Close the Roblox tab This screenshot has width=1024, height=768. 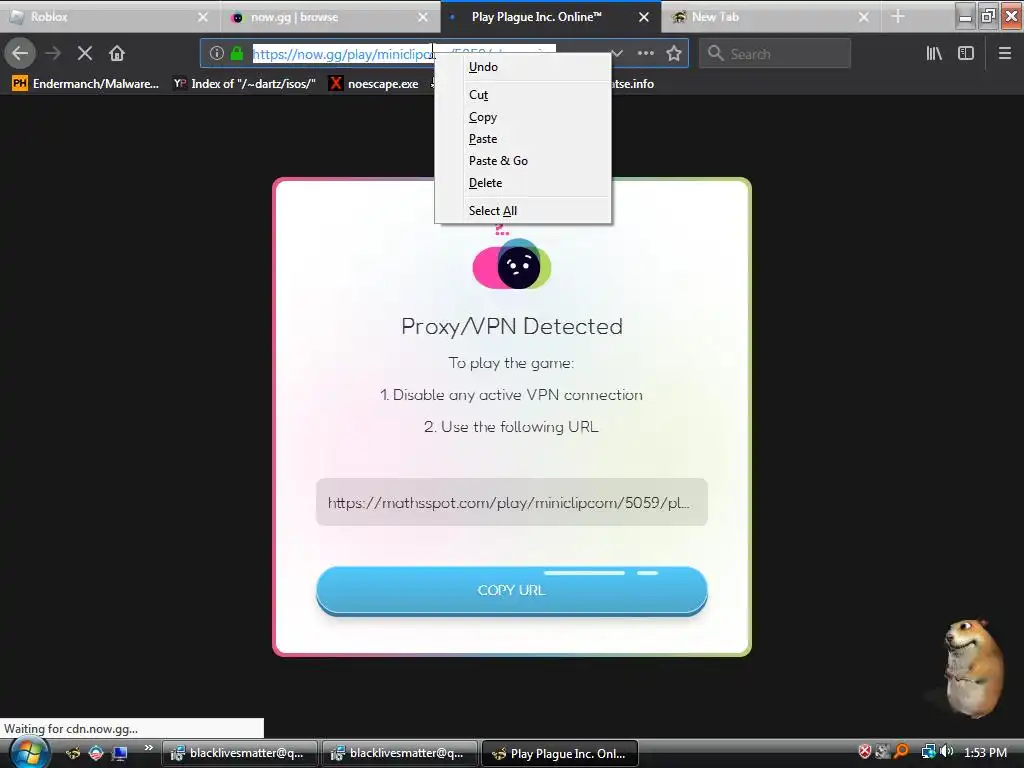[x=203, y=17]
